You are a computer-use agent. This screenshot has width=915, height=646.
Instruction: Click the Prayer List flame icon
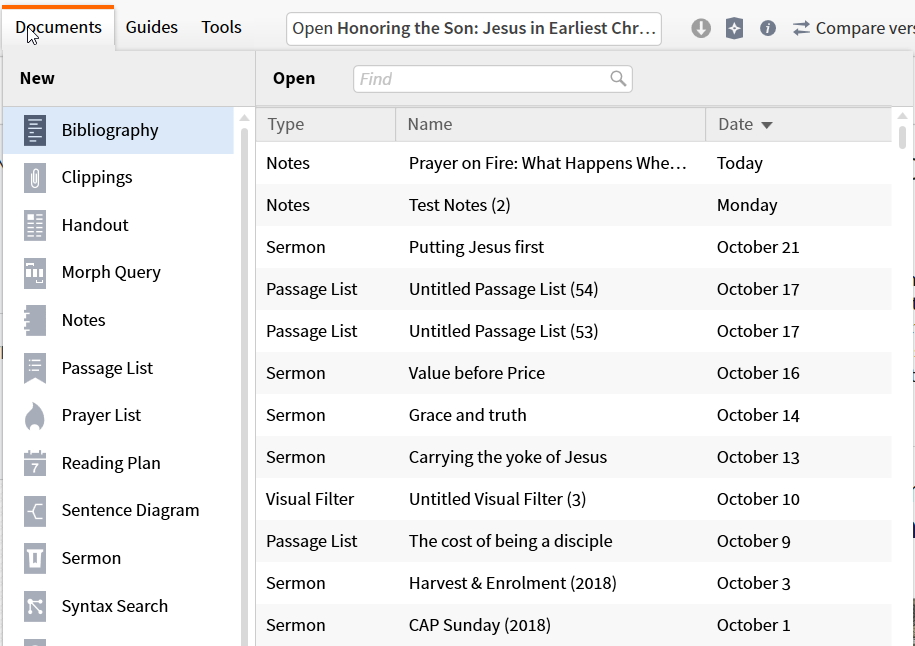click(x=35, y=416)
